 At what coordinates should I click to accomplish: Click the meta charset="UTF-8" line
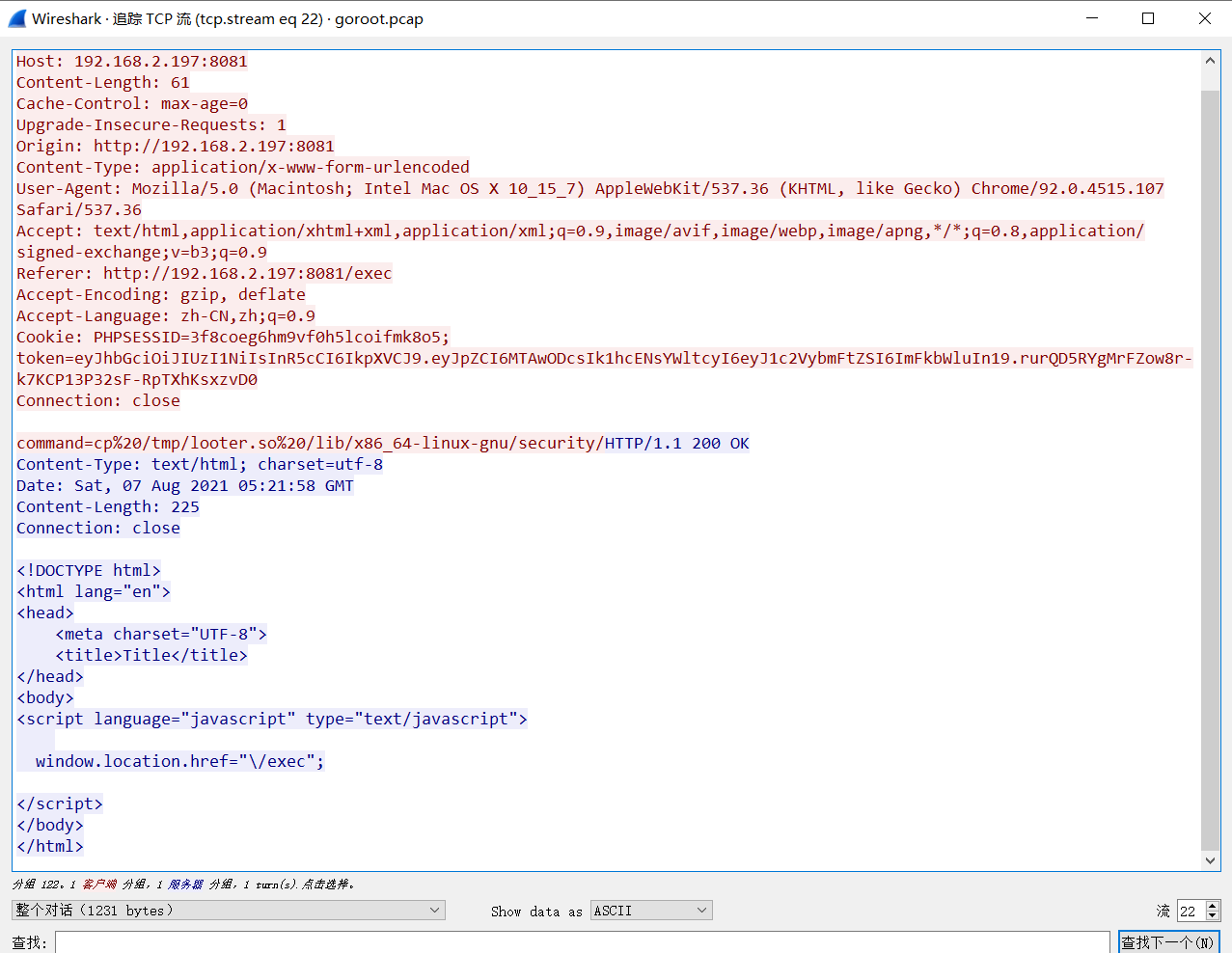coord(161,634)
